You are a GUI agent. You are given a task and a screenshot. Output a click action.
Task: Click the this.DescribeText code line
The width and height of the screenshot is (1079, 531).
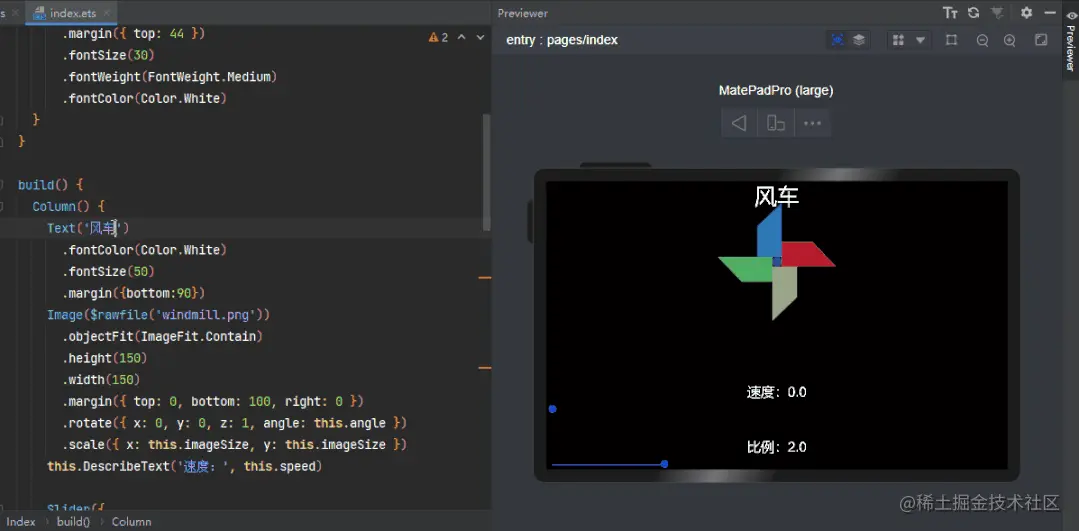point(184,466)
